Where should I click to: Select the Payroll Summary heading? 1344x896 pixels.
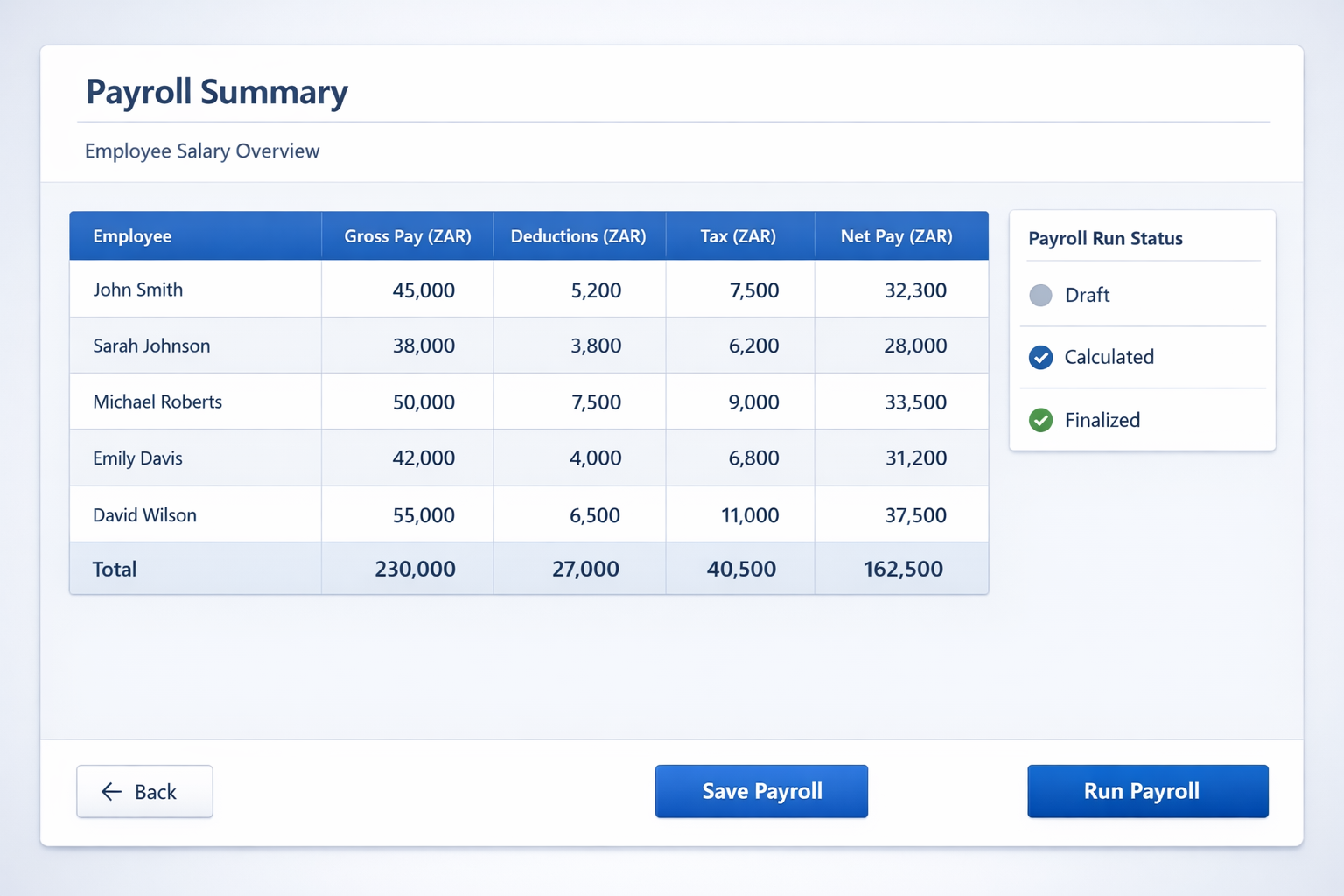pyautogui.click(x=217, y=91)
